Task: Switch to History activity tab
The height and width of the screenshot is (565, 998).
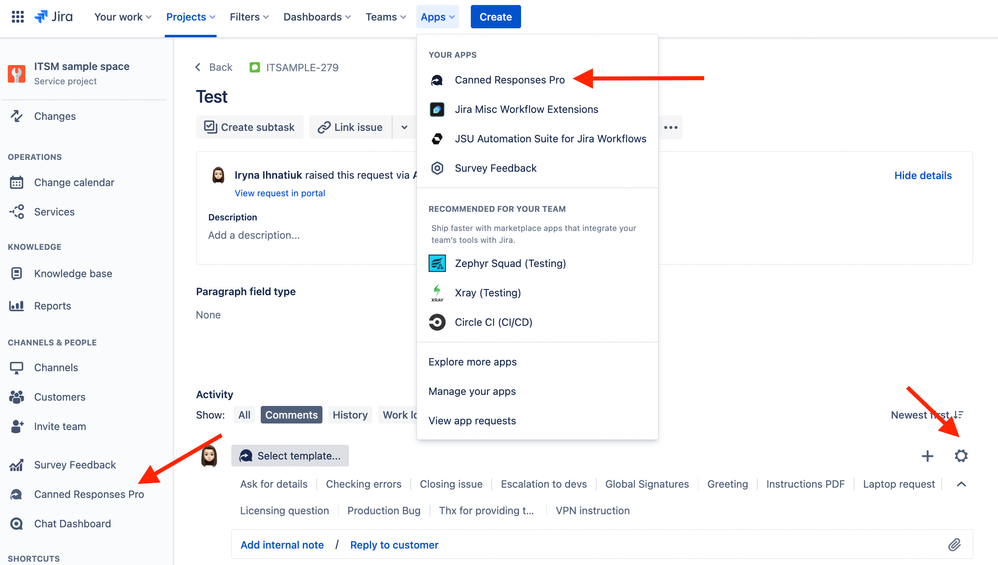Action: (x=350, y=415)
